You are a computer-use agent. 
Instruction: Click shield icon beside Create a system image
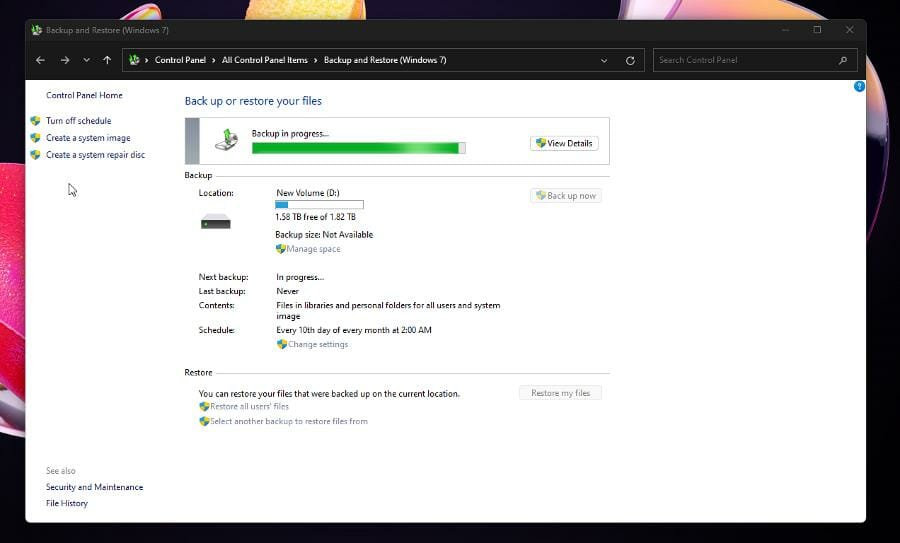(x=36, y=138)
